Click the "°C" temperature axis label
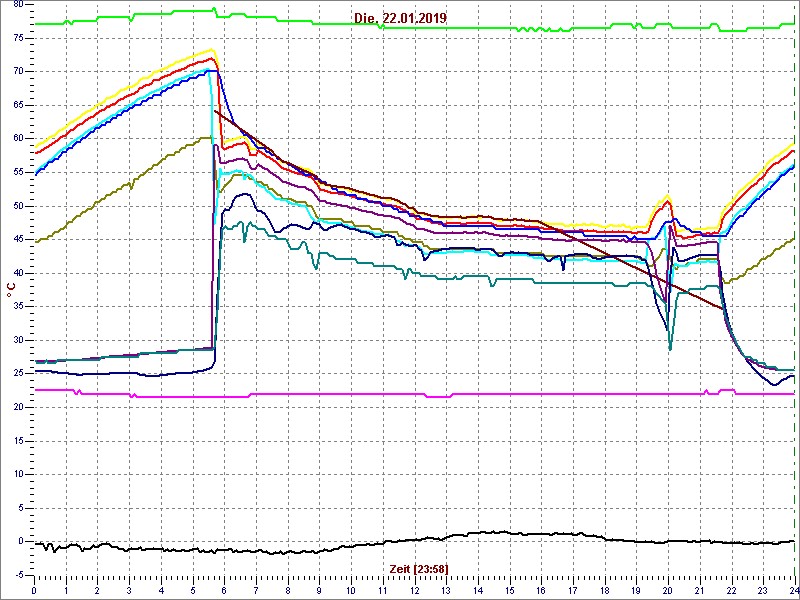Viewport: 800px width, 600px height. [10, 291]
